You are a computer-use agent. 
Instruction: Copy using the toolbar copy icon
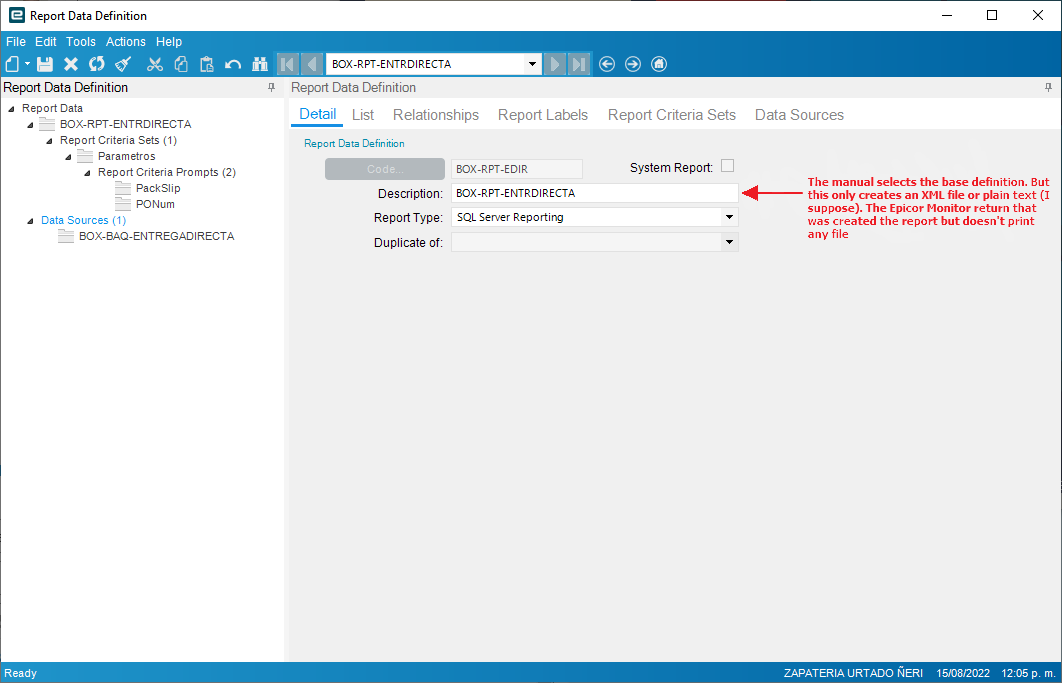pyautogui.click(x=181, y=64)
